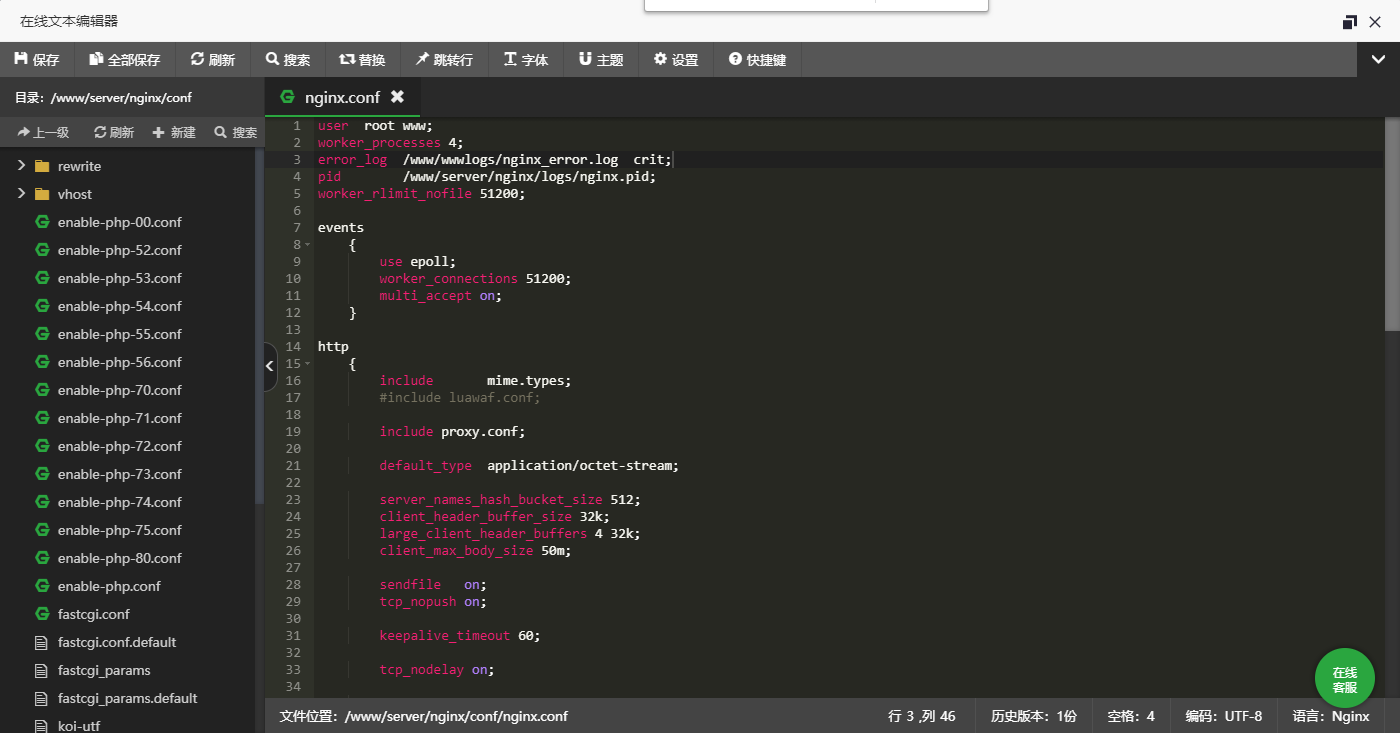Click icon next to enable-php-72.conf

42,446
